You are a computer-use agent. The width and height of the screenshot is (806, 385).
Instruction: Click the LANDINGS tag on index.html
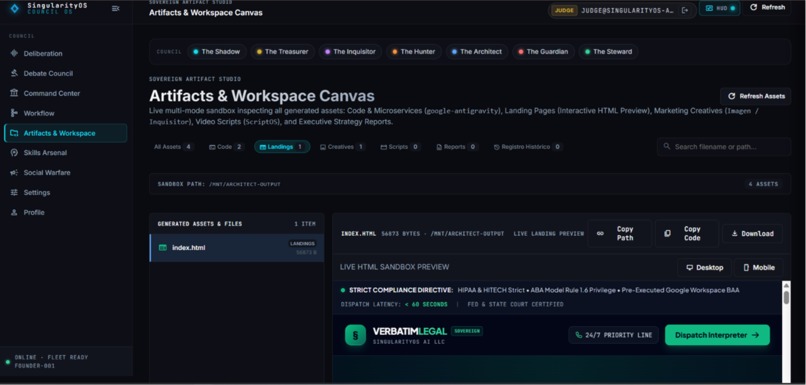click(x=302, y=244)
